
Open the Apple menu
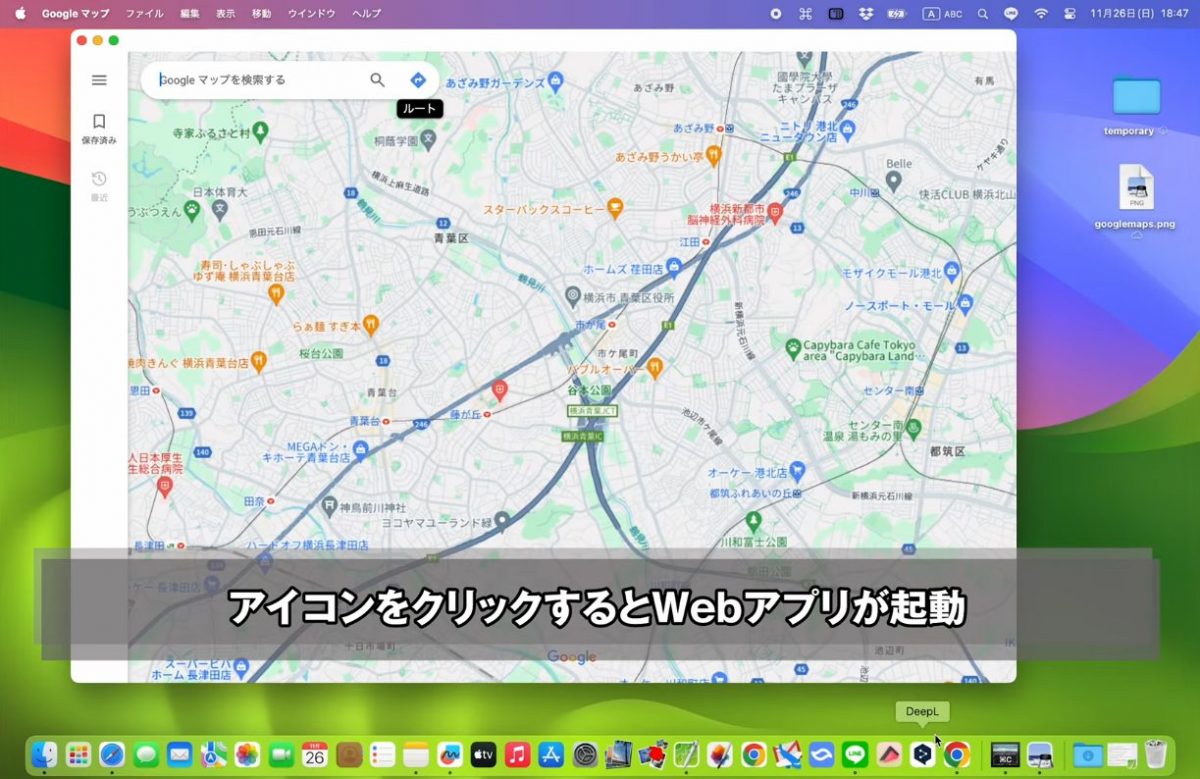(x=19, y=14)
